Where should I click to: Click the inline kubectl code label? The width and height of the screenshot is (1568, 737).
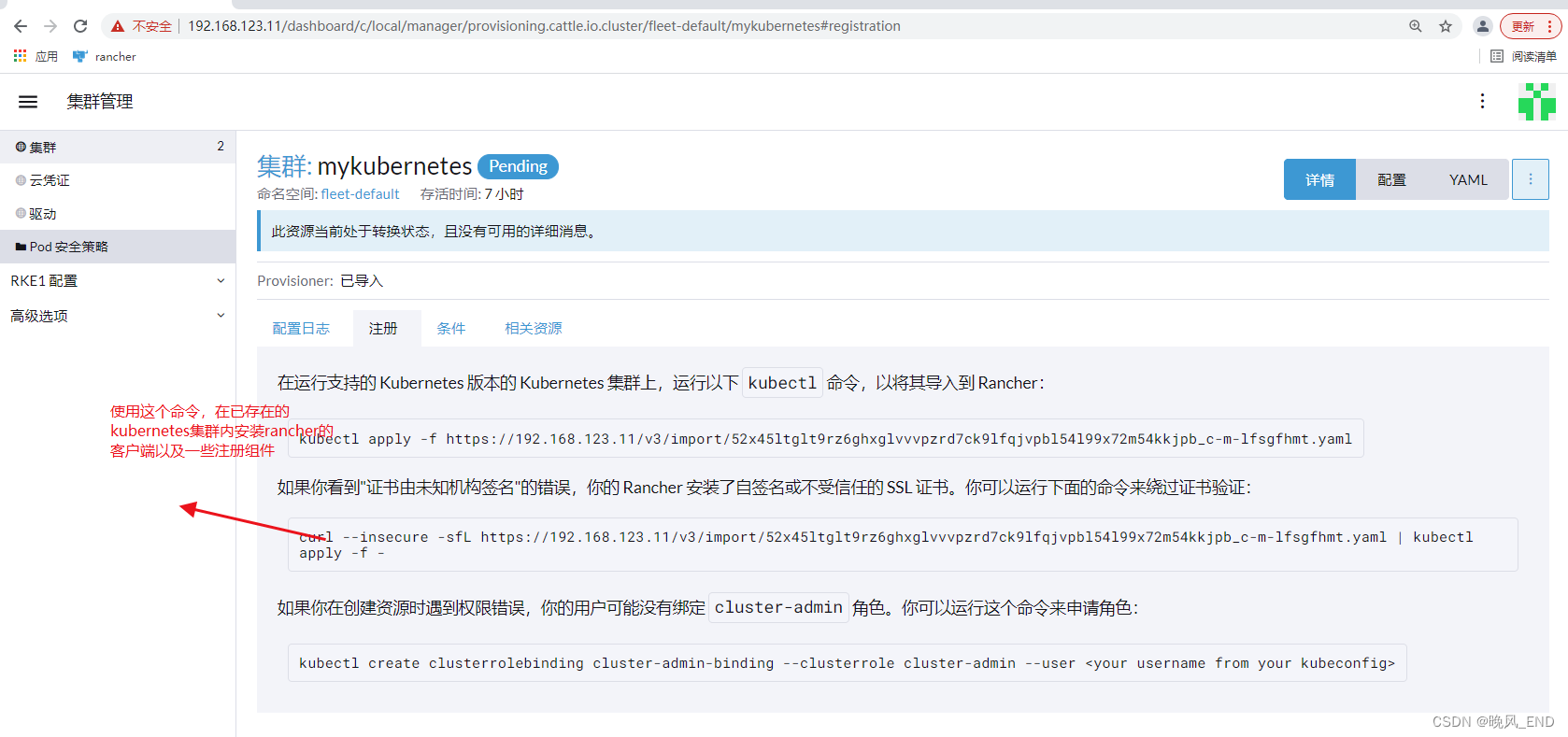tap(782, 383)
